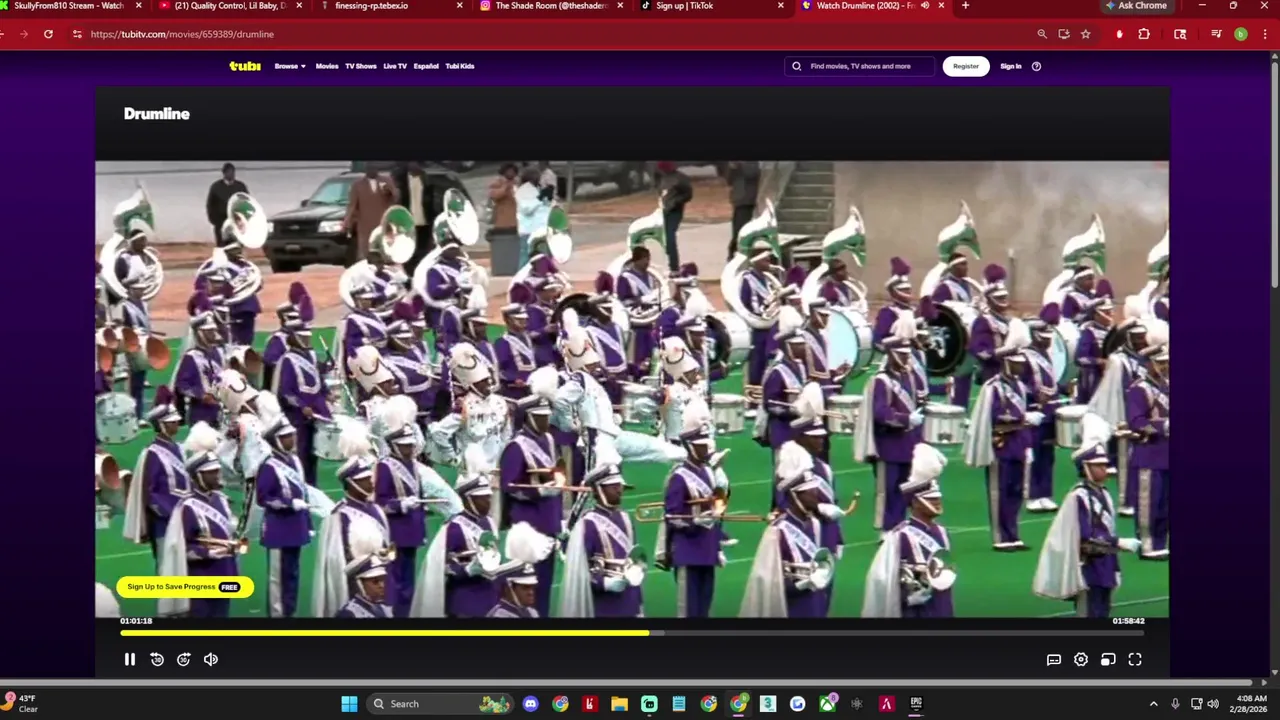The image size is (1280, 720).
Task: Open the Live TV section
Action: [x=395, y=66]
